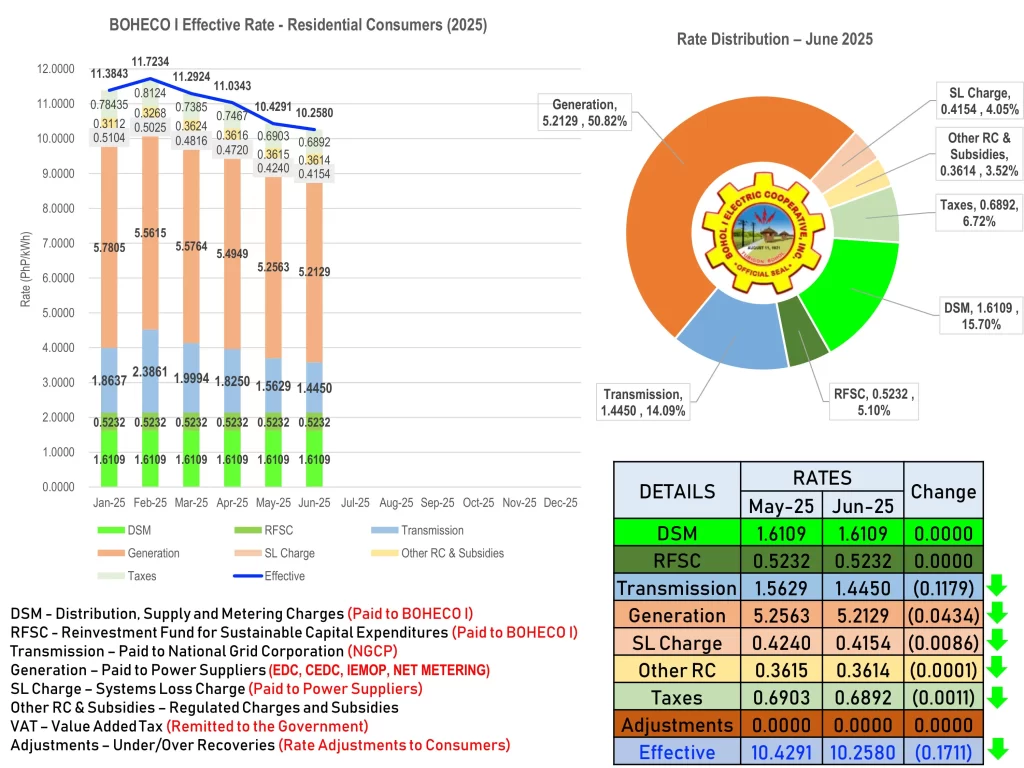Click the Generation orange legend swatch
The width and height of the screenshot is (1024, 768).
click(x=109, y=553)
